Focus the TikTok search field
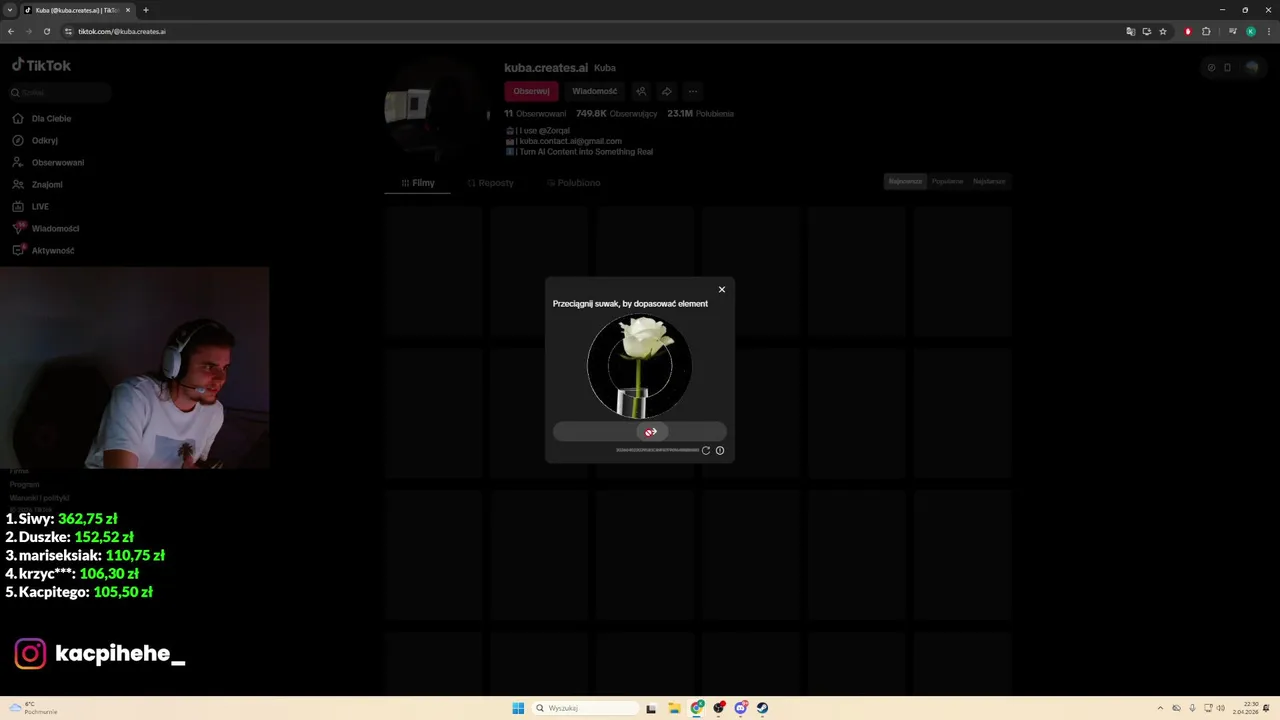This screenshot has height=720, width=1280. 60,93
